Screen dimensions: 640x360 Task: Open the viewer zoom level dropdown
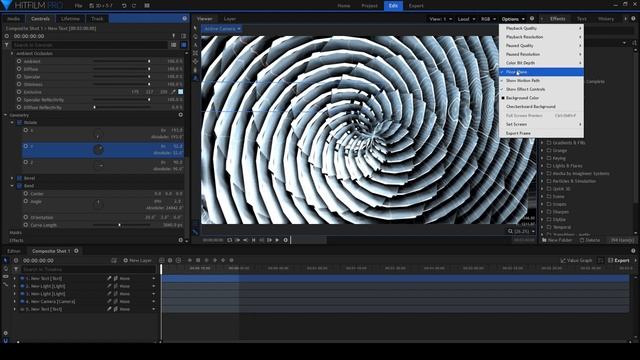click(x=521, y=231)
